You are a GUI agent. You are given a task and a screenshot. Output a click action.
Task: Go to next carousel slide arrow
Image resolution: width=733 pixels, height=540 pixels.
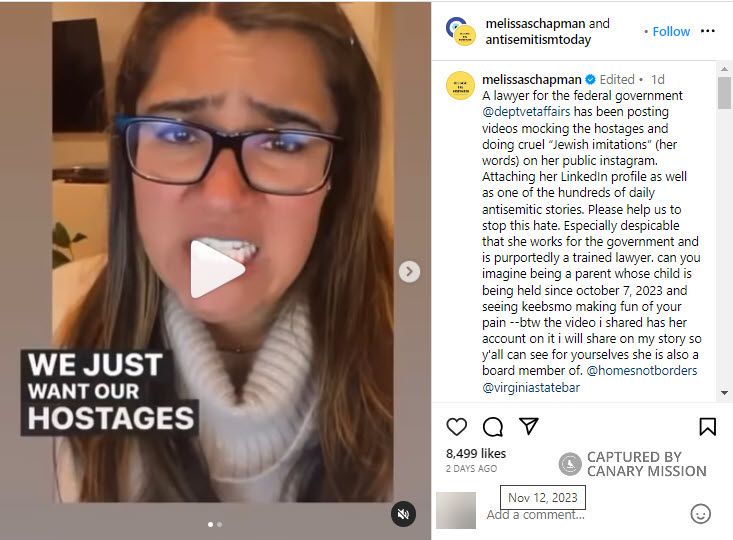point(409,271)
